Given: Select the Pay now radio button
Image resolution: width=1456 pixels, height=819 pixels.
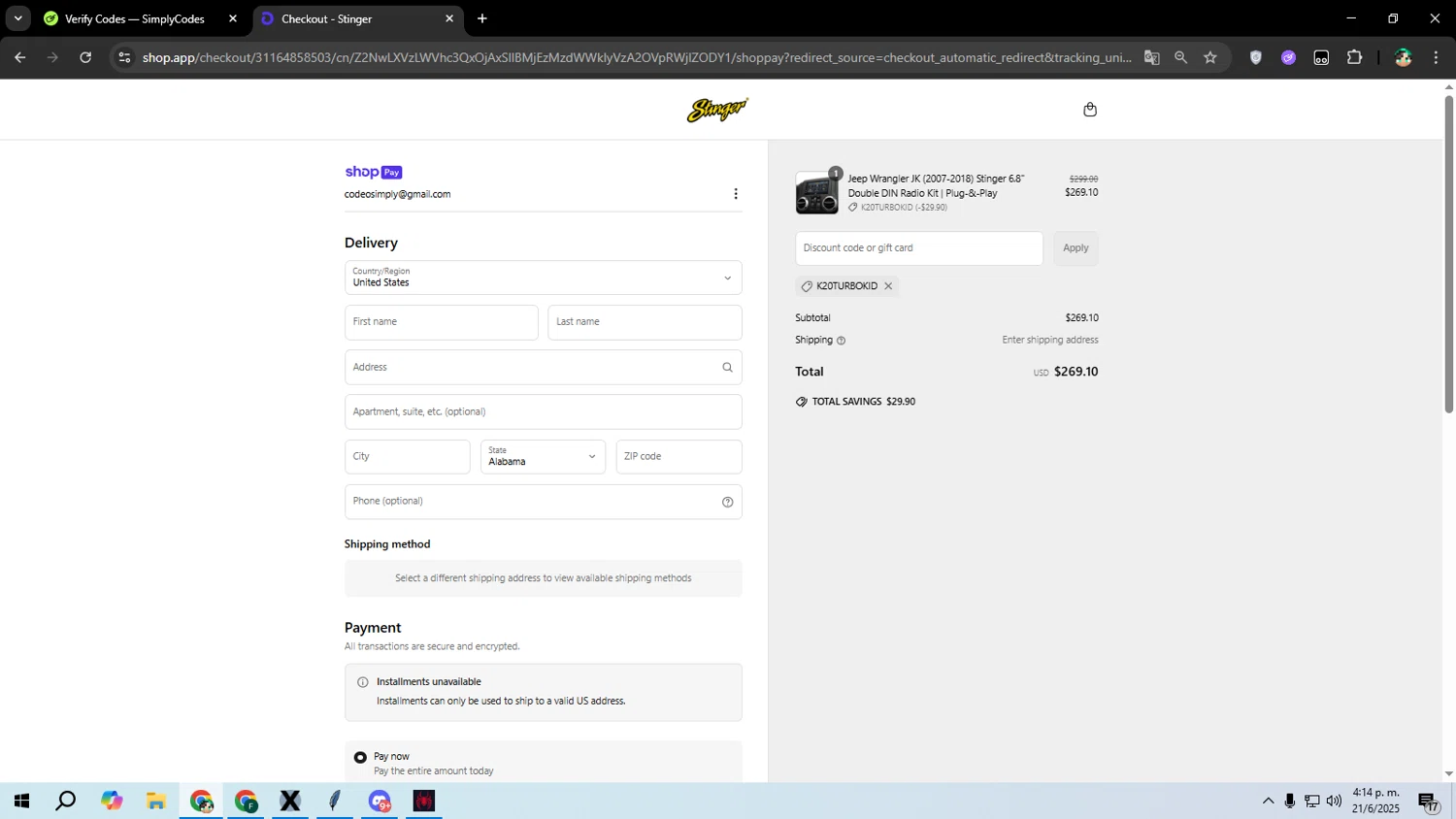Looking at the screenshot, I should [360, 757].
